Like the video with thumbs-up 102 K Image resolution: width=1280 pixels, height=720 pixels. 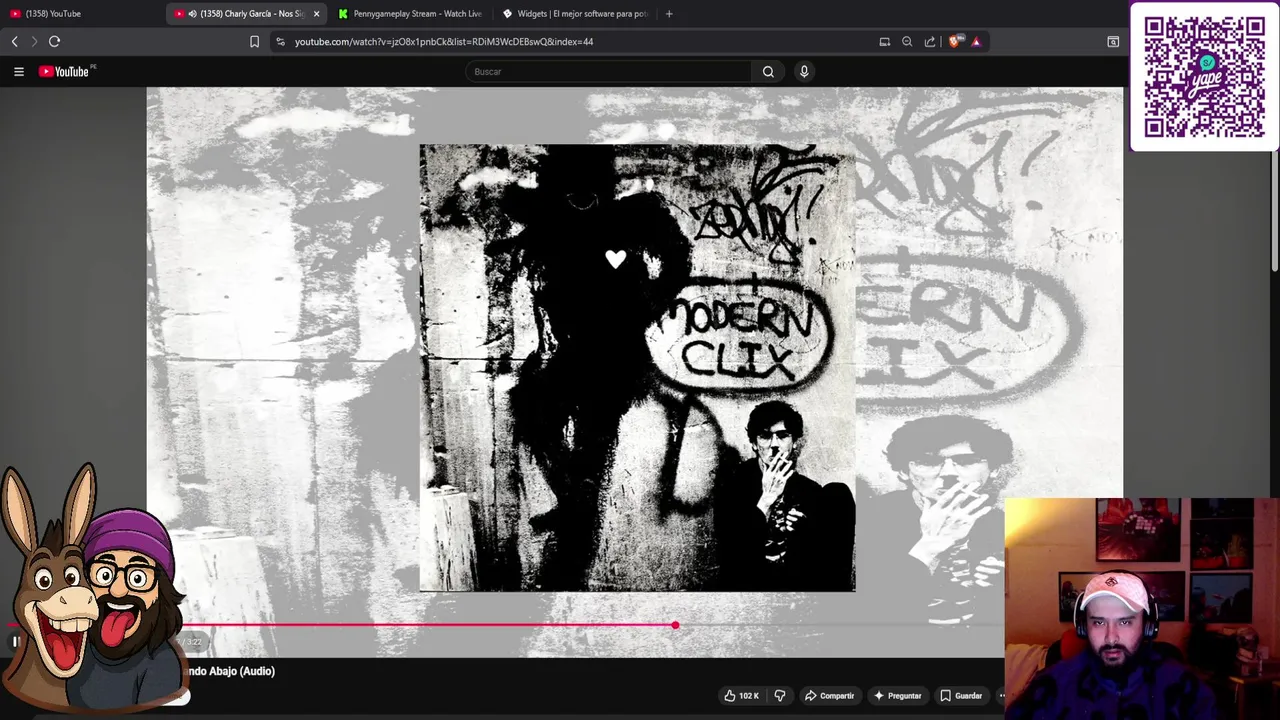tap(741, 695)
